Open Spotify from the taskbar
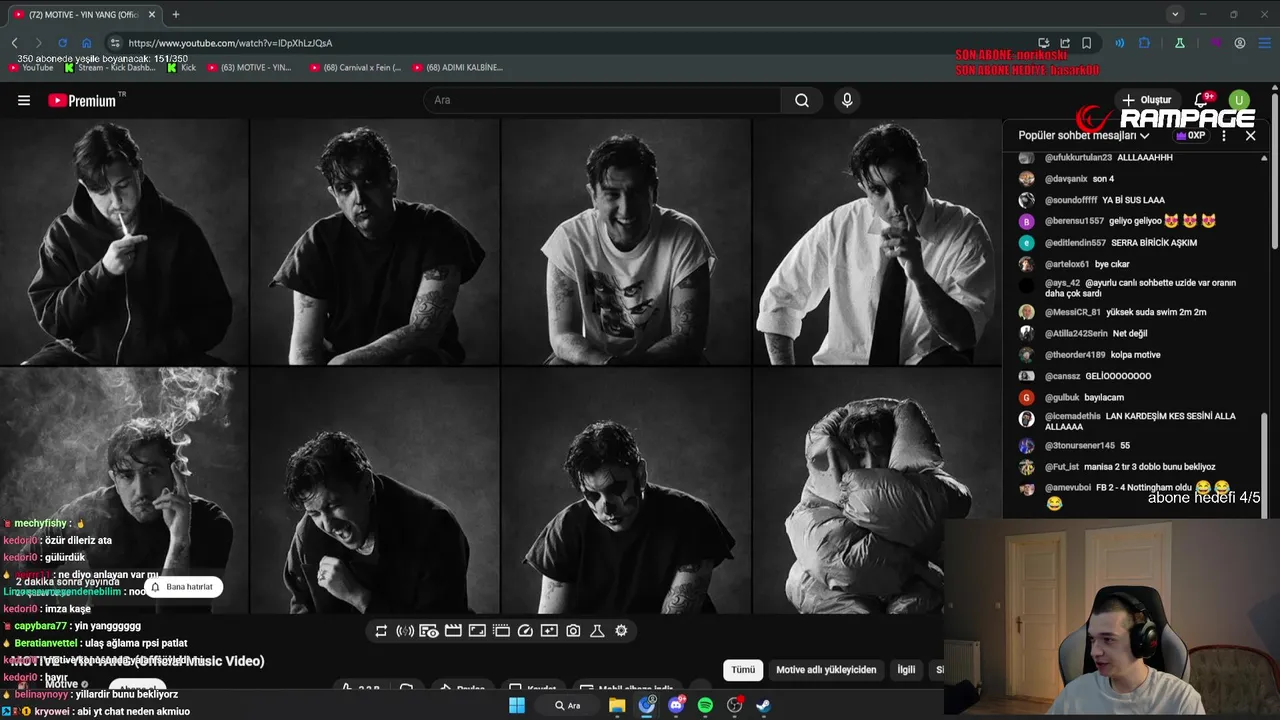The height and width of the screenshot is (720, 1280). [705, 705]
